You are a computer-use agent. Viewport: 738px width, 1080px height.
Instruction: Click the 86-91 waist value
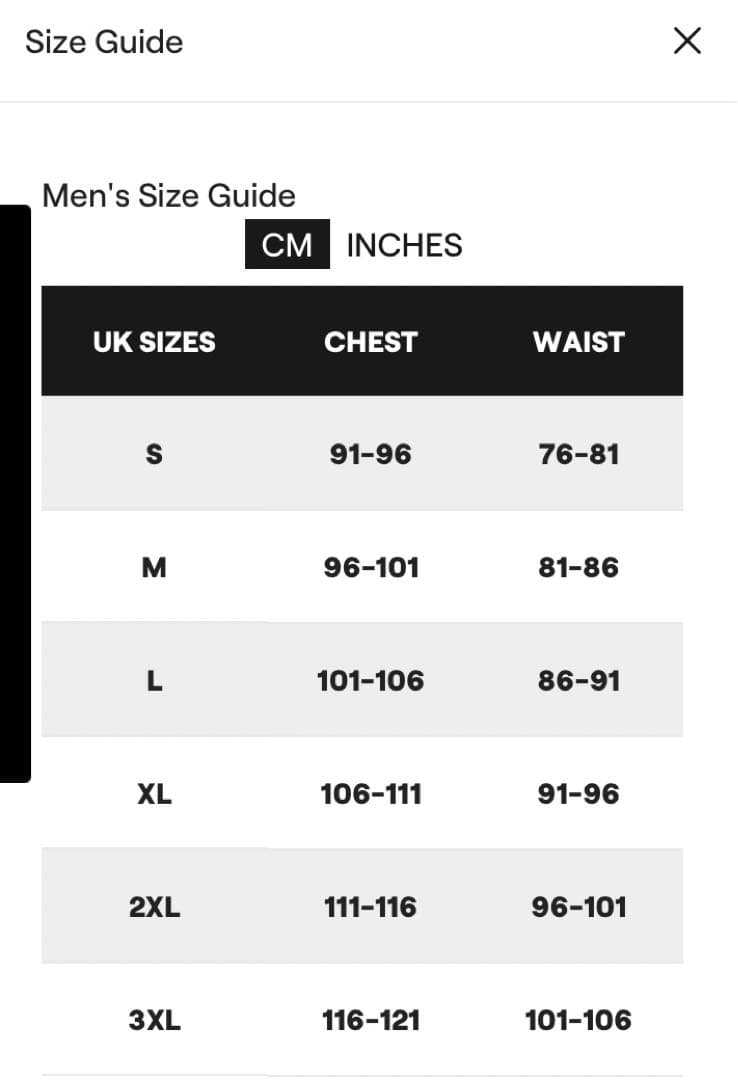pos(578,681)
